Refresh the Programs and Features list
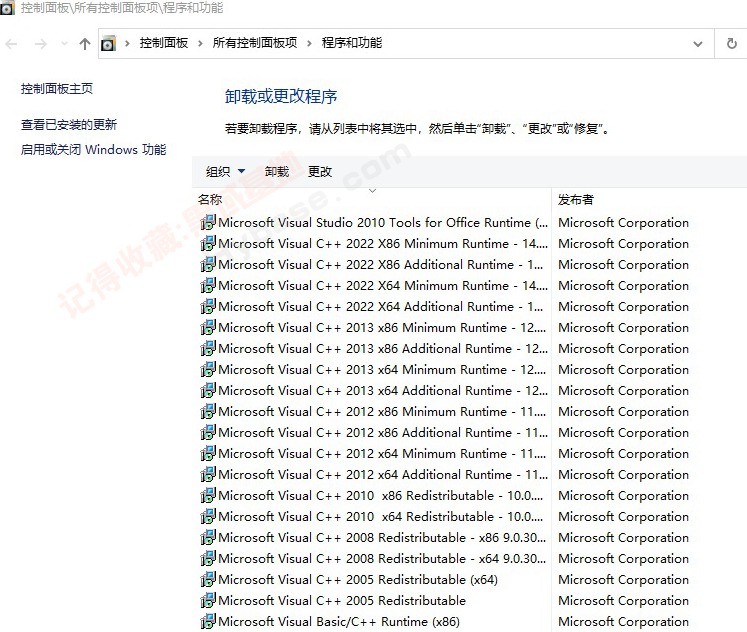 tap(732, 44)
